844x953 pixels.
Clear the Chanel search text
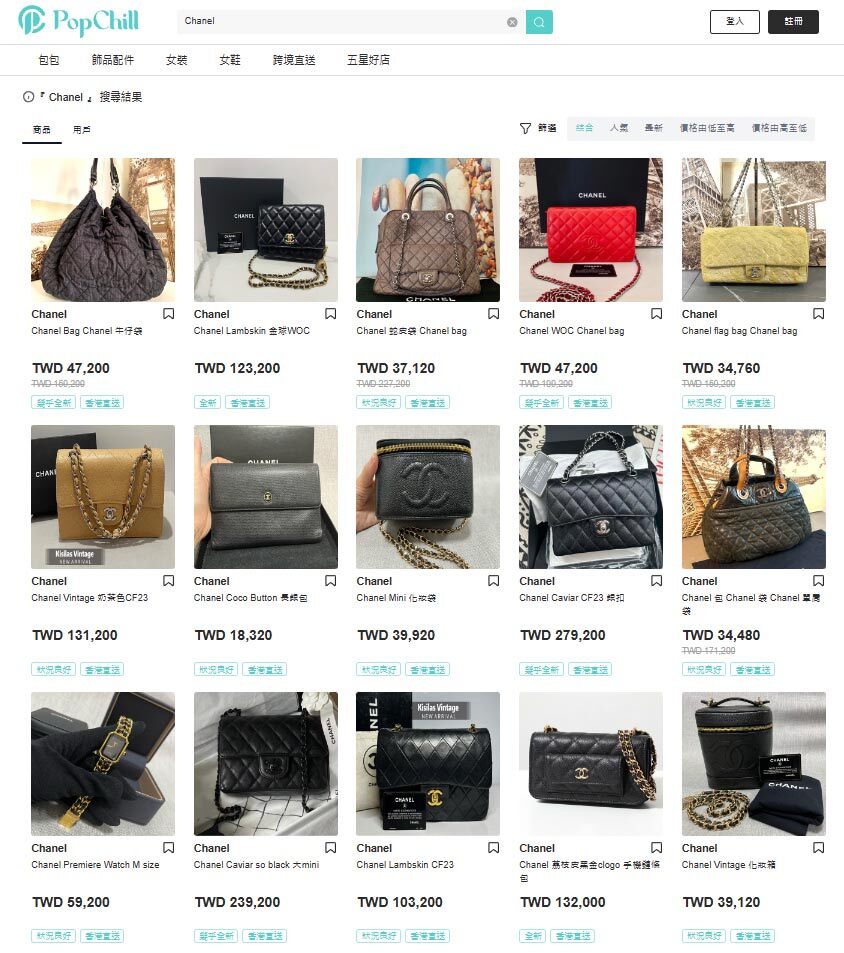pos(512,22)
